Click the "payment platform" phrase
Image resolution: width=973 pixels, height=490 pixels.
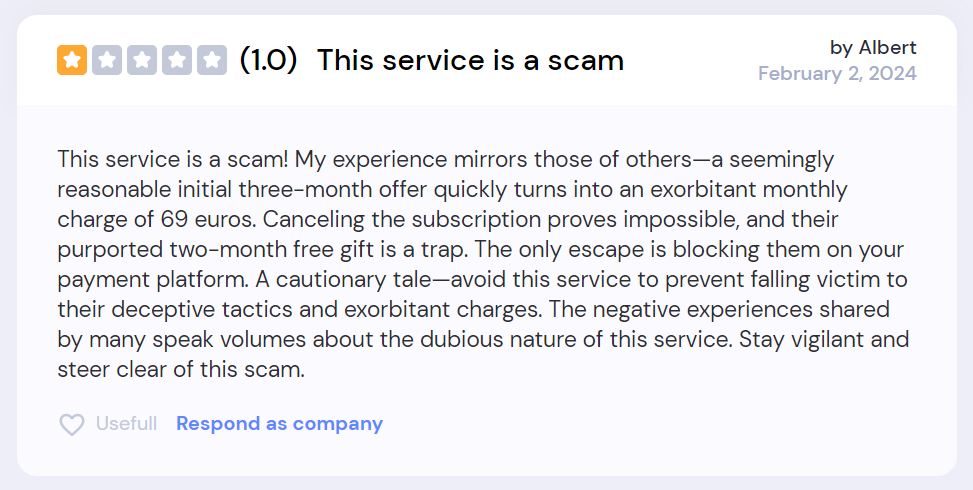(153, 280)
